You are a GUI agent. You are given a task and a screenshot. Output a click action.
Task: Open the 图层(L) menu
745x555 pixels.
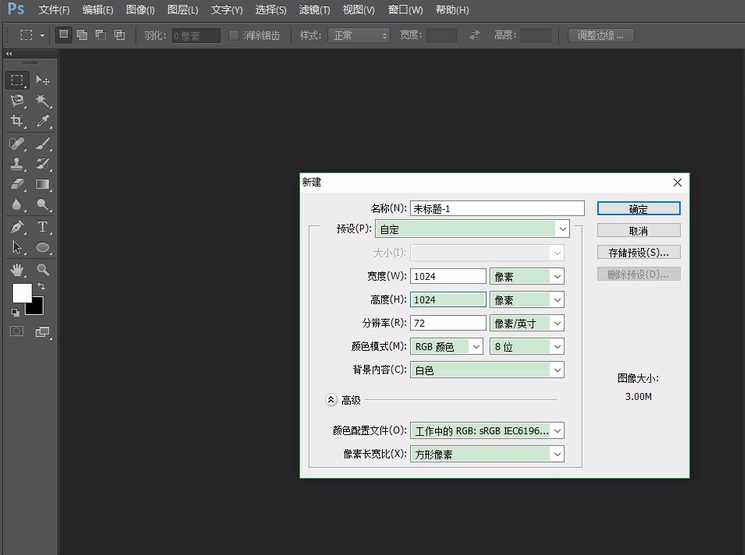(183, 10)
